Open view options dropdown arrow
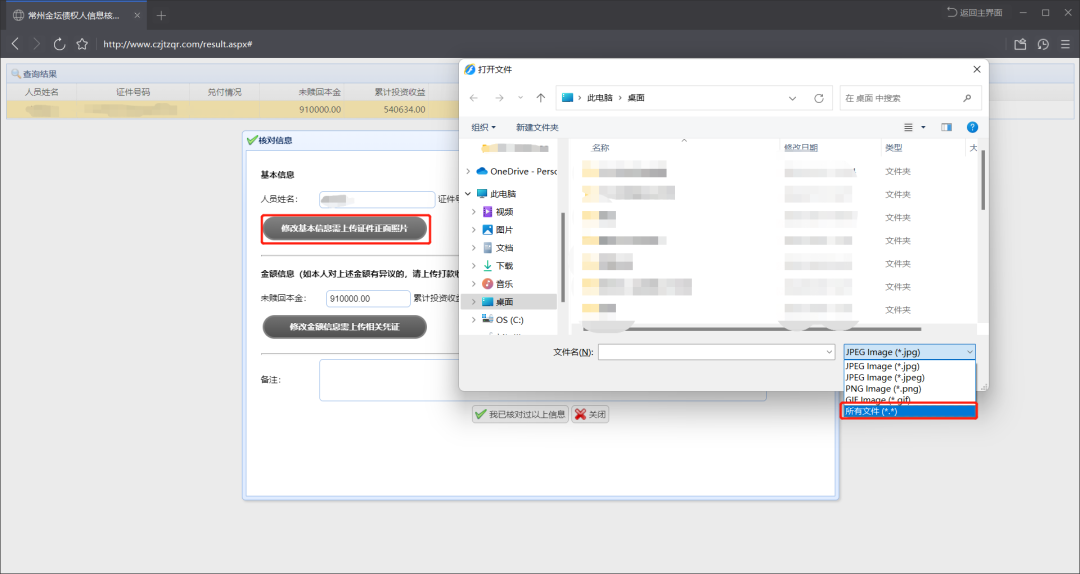Viewport: 1080px width, 574px height. [x=924, y=127]
